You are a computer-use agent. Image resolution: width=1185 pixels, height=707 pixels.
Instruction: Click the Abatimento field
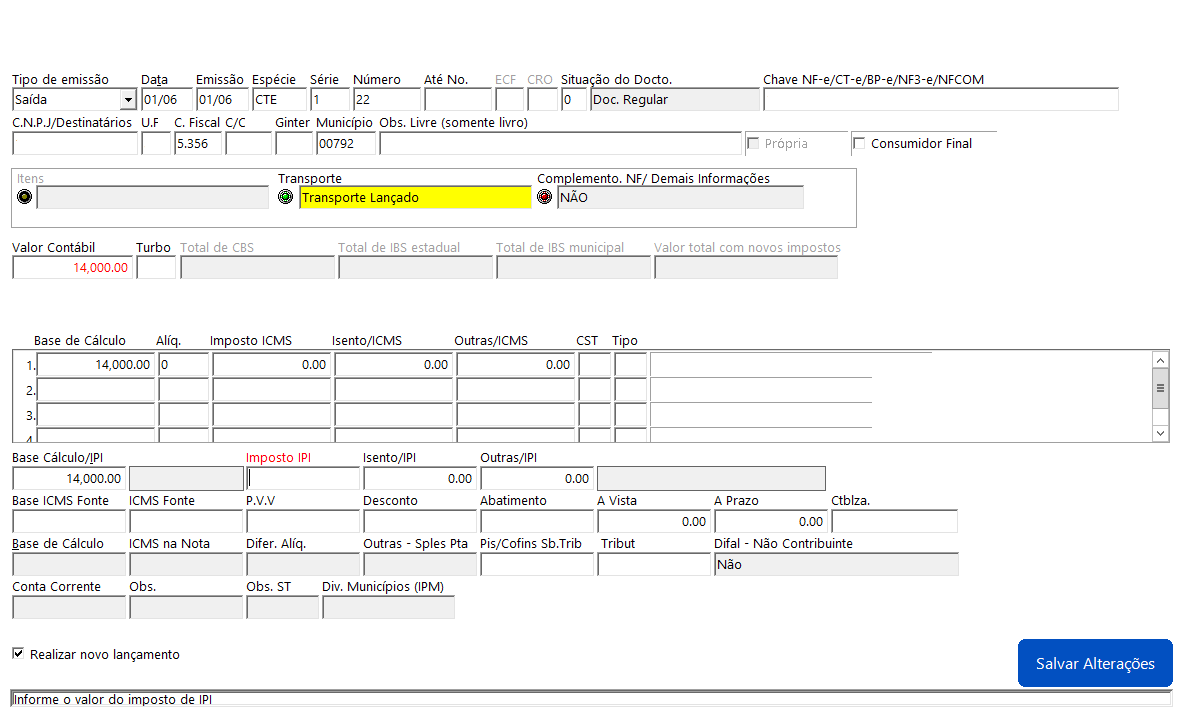(x=537, y=522)
